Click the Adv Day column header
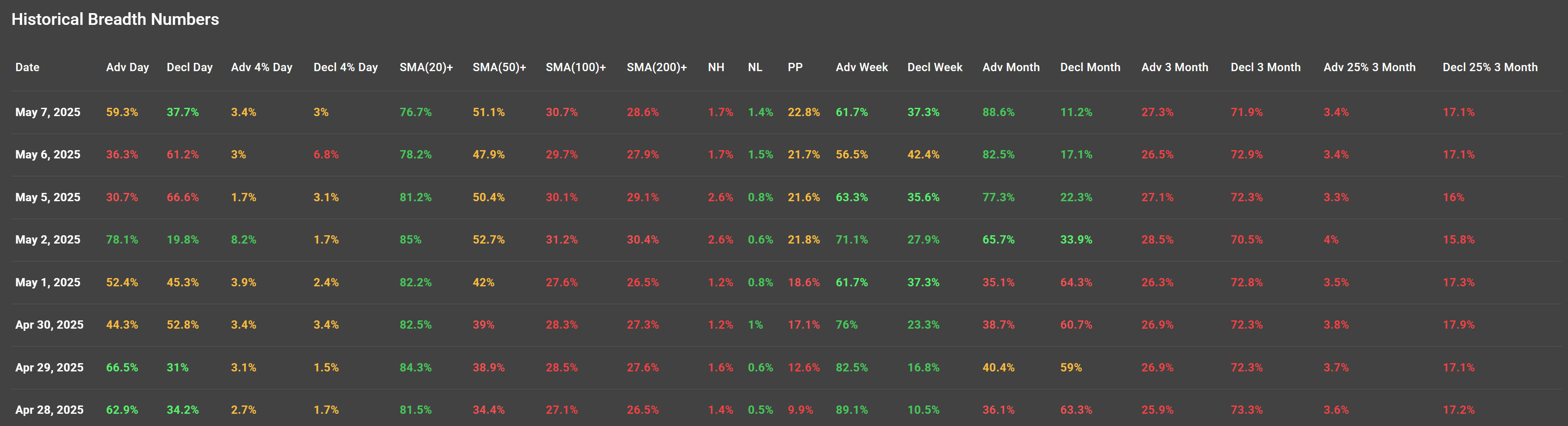Viewport: 1568px width, 426px height. 127,67
